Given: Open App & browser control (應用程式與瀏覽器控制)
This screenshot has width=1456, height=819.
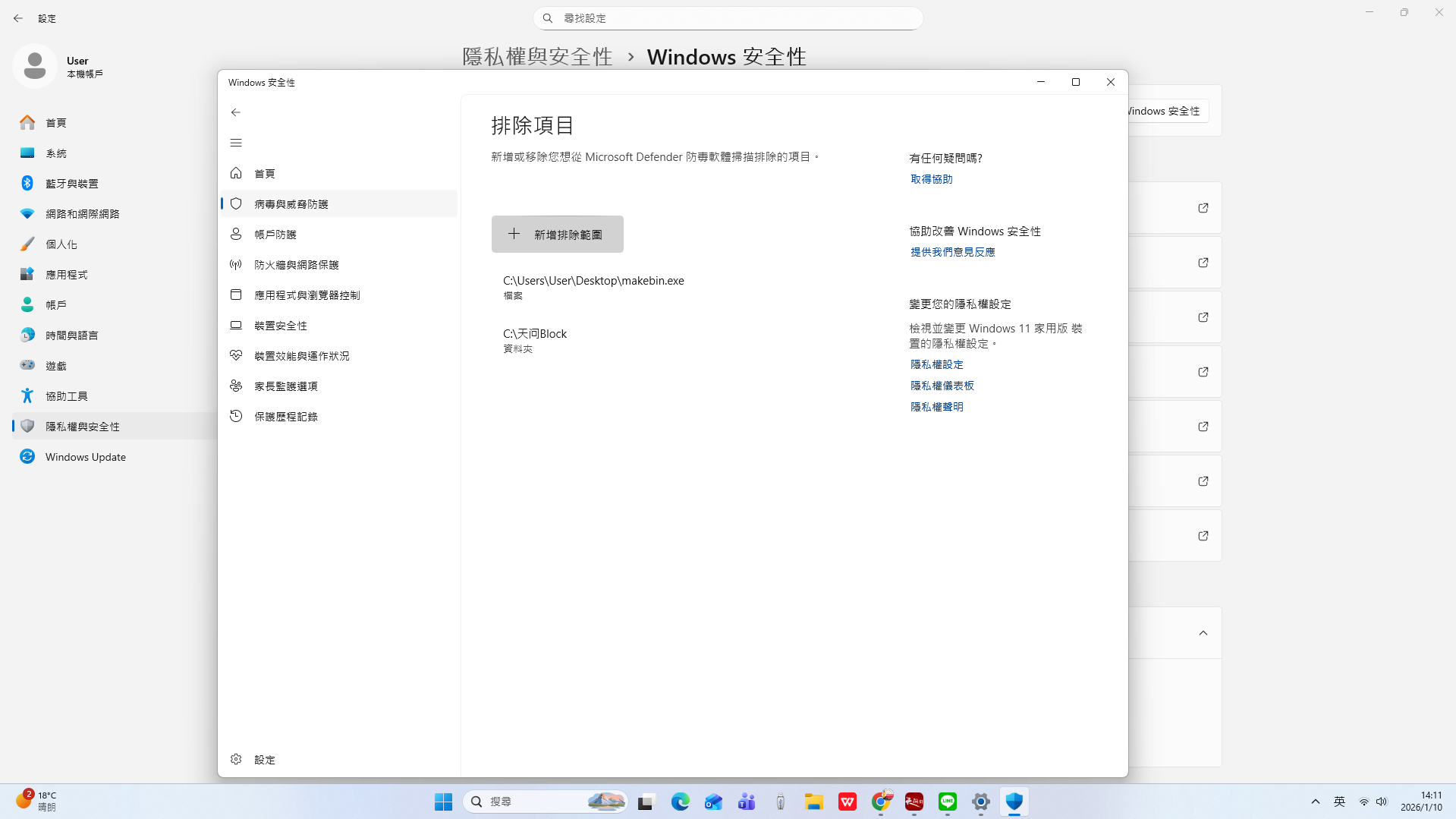Looking at the screenshot, I should [x=338, y=295].
